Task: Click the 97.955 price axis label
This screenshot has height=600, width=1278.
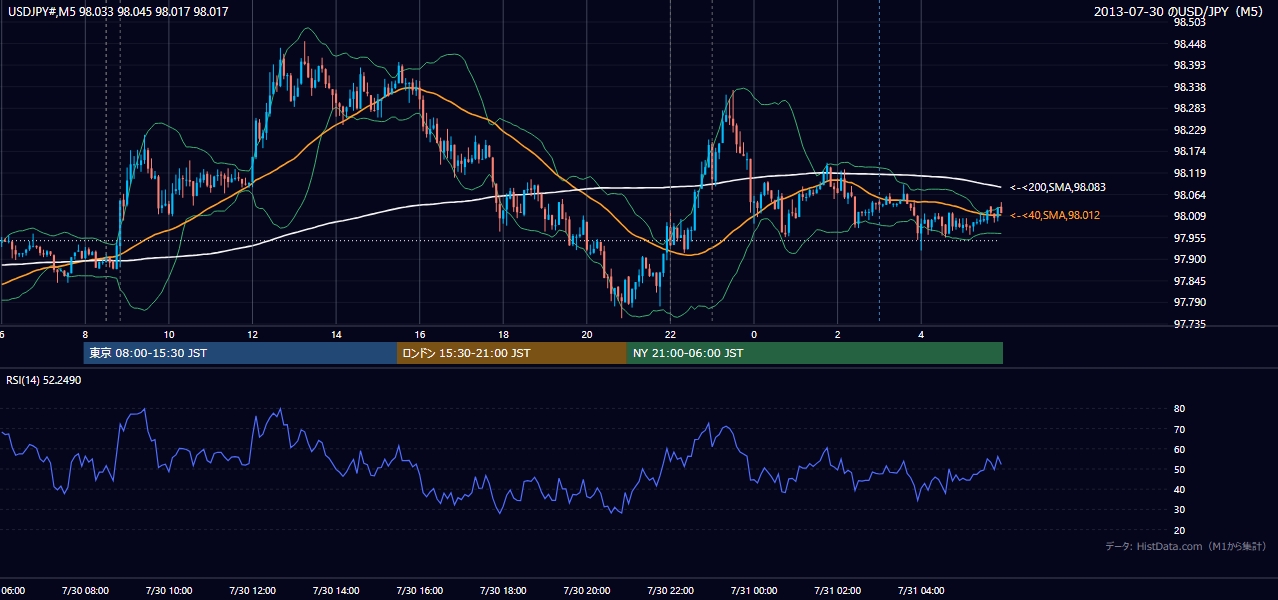Action: (1189, 238)
